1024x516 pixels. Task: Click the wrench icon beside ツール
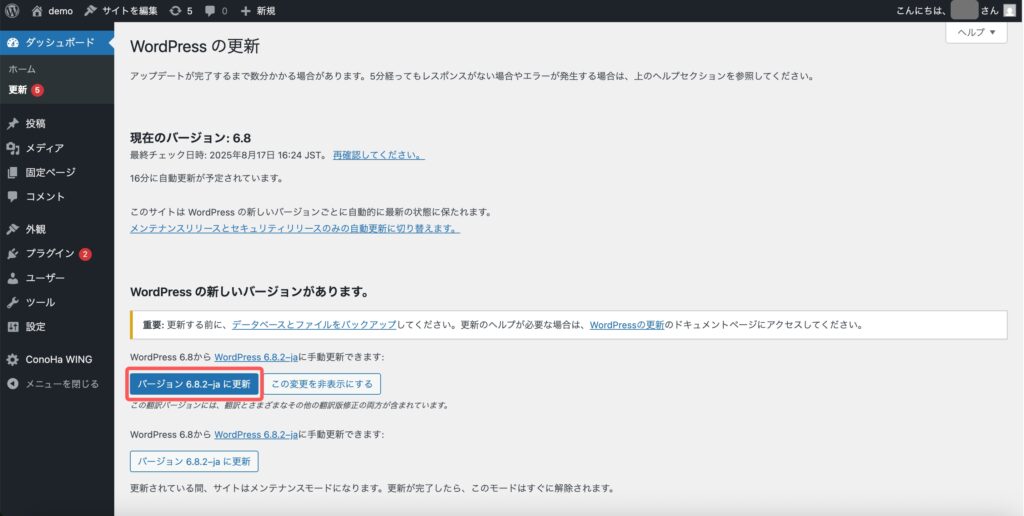point(12,303)
